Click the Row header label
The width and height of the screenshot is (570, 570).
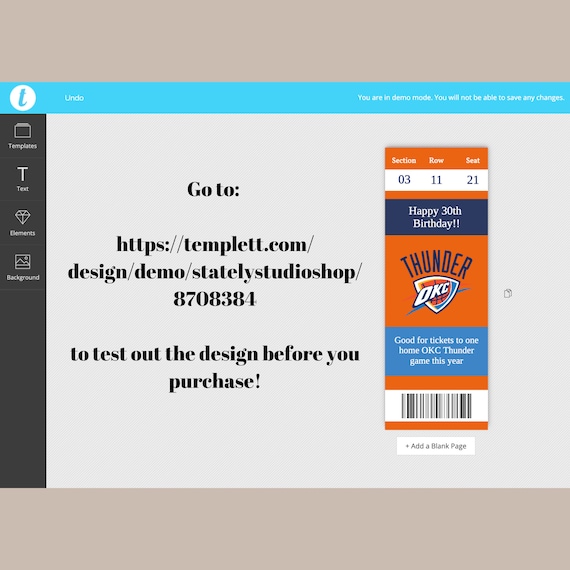coord(436,160)
